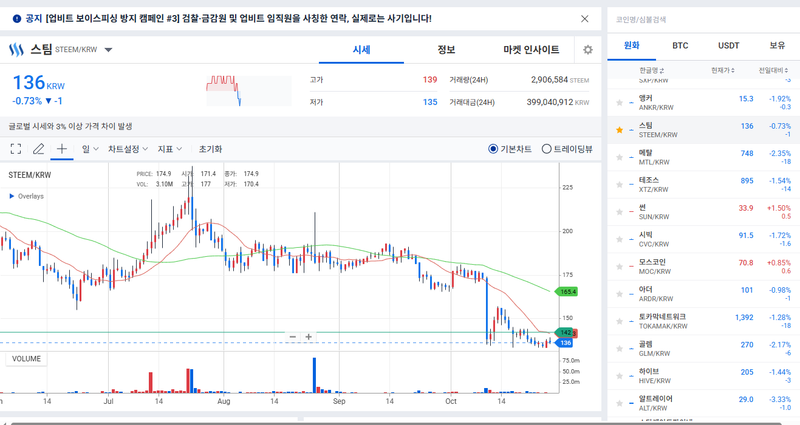This screenshot has height=425, width=800.
Task: Select the pencil drawing tool
Action: pos(38,149)
